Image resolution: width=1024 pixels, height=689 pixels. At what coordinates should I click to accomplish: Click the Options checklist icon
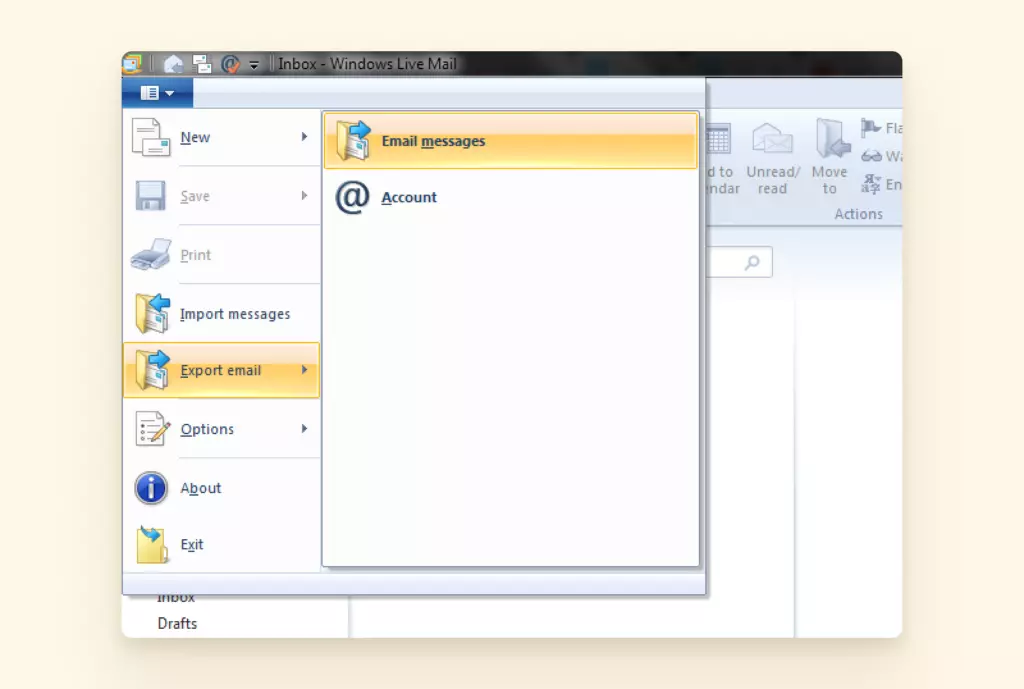152,428
